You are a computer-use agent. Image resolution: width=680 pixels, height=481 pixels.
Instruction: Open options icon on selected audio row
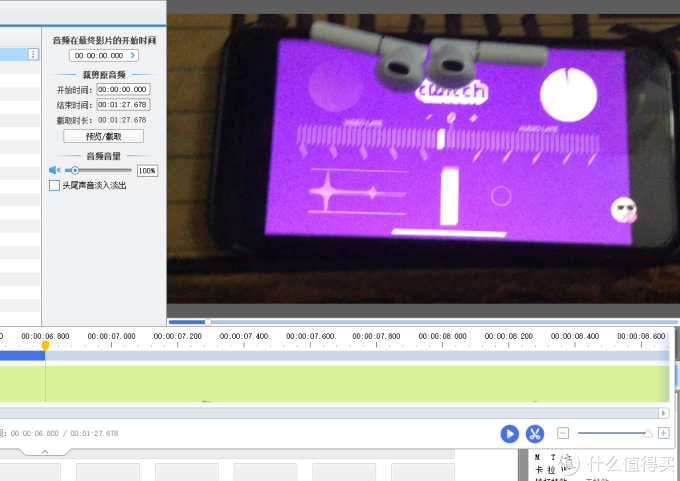click(33, 54)
